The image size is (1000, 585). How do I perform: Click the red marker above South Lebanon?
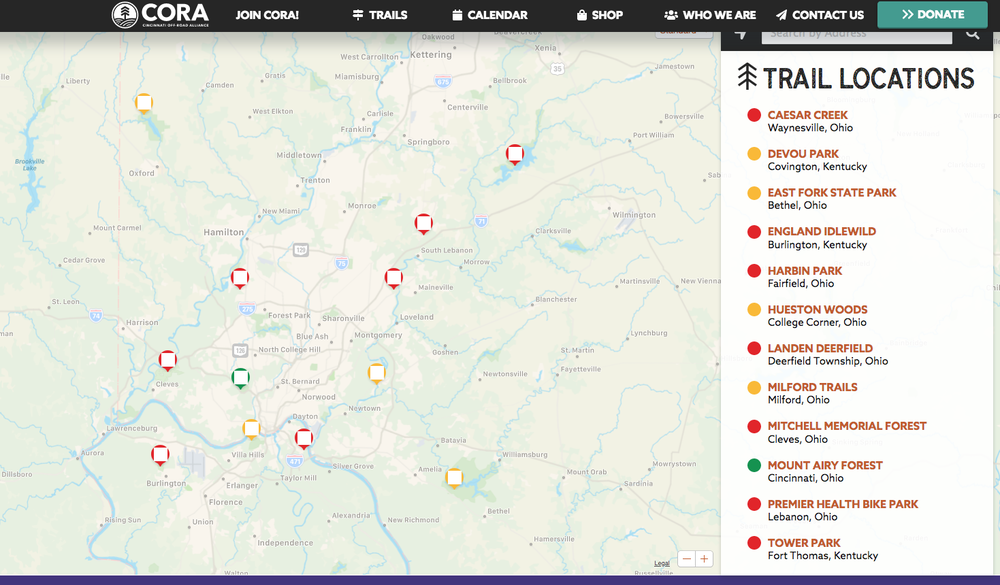(423, 223)
